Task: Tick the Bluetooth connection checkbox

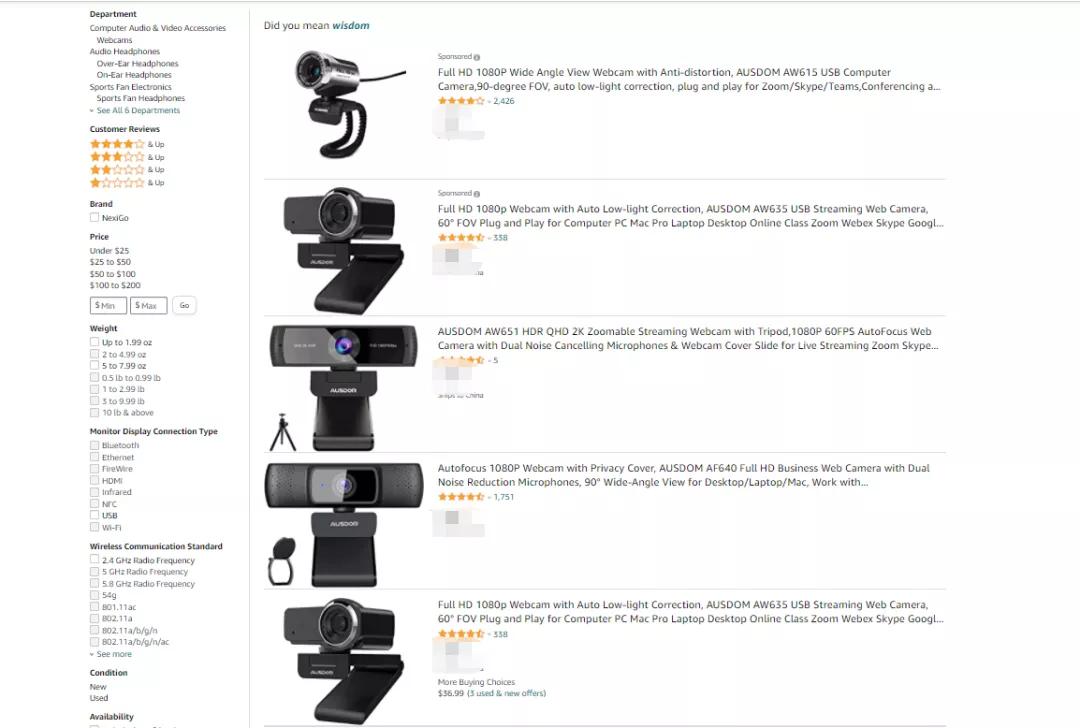Action: 94,446
